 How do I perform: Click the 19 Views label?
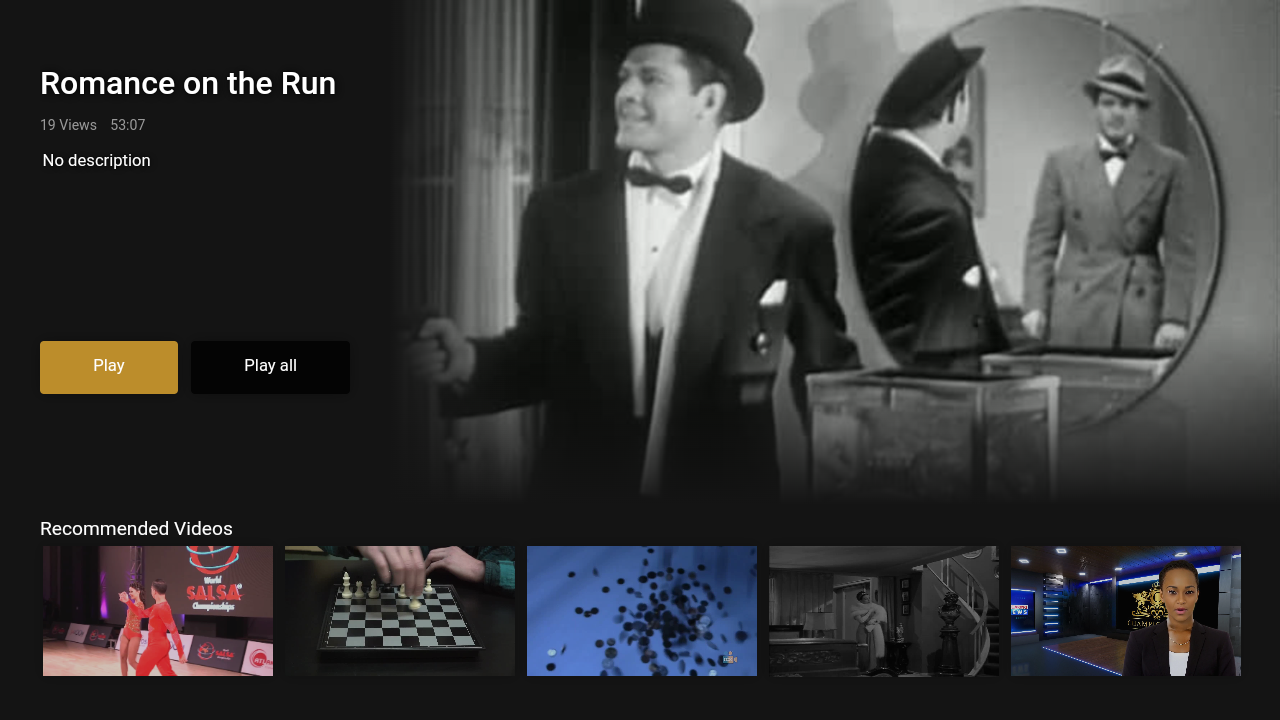pos(68,125)
